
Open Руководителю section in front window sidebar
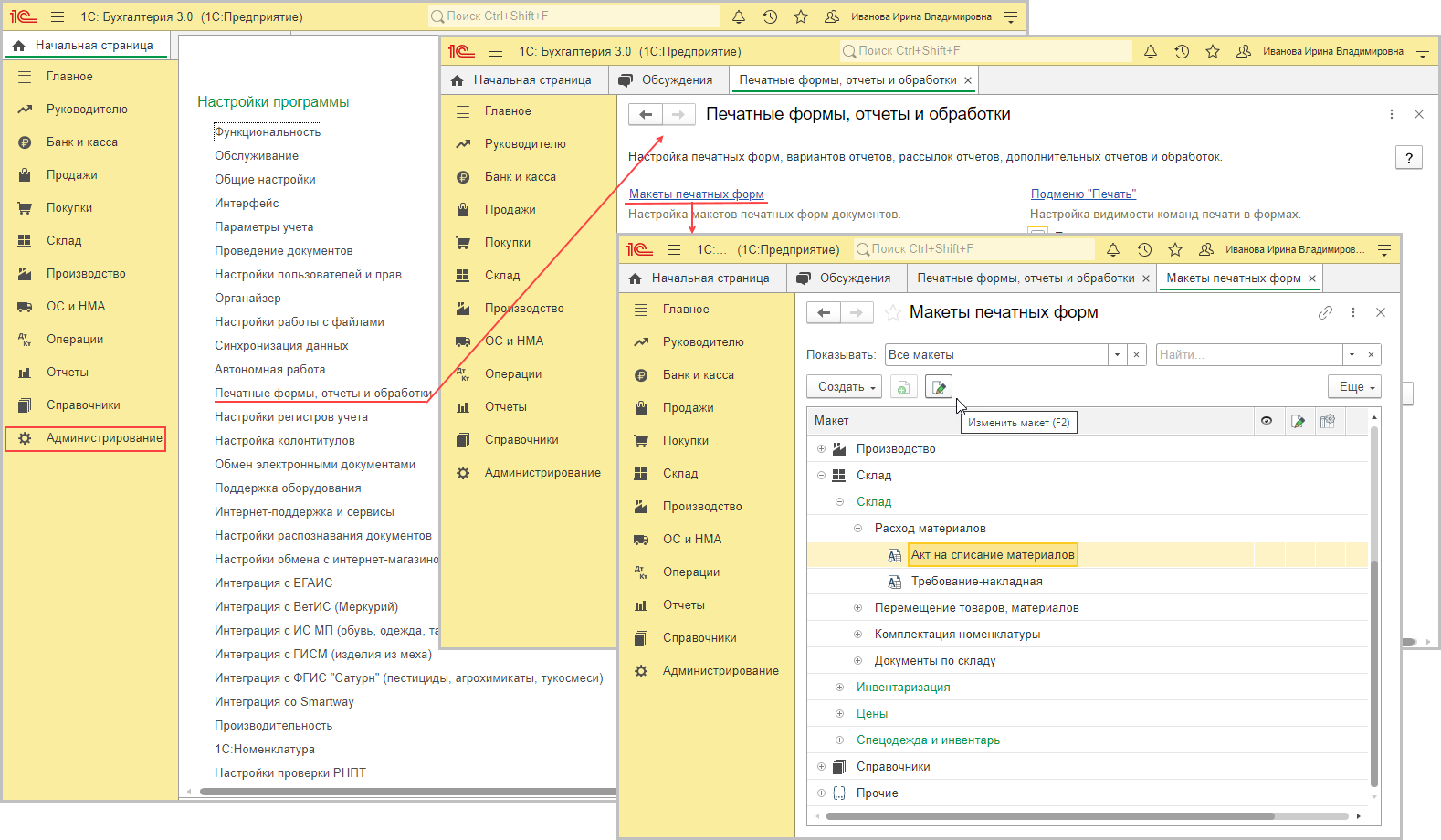703,341
